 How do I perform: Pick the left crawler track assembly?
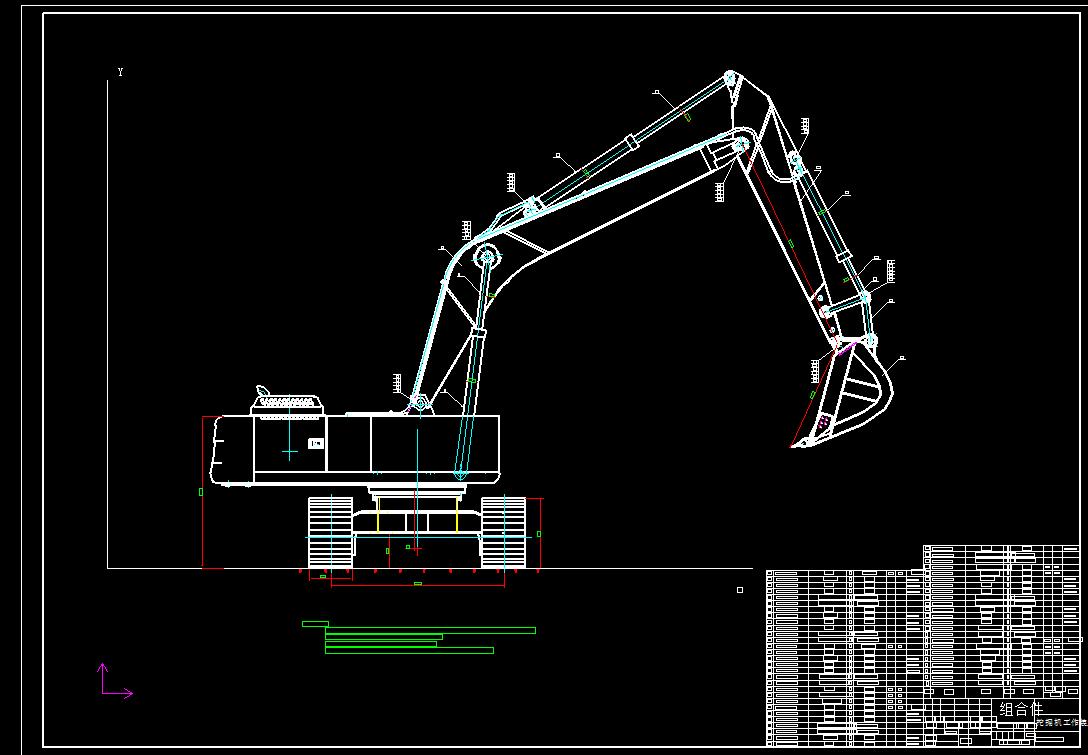[330, 532]
